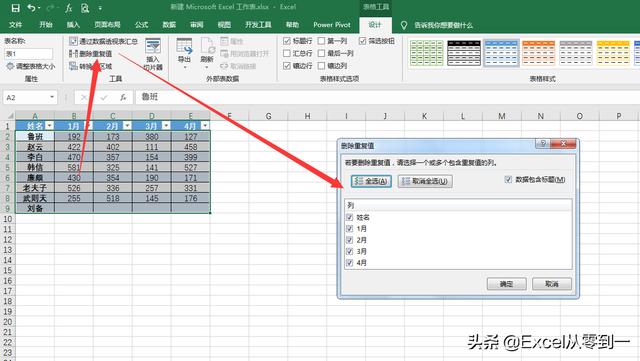The height and width of the screenshot is (361, 640).
Task: Click Unselect All button in dialog
Action: 425,181
